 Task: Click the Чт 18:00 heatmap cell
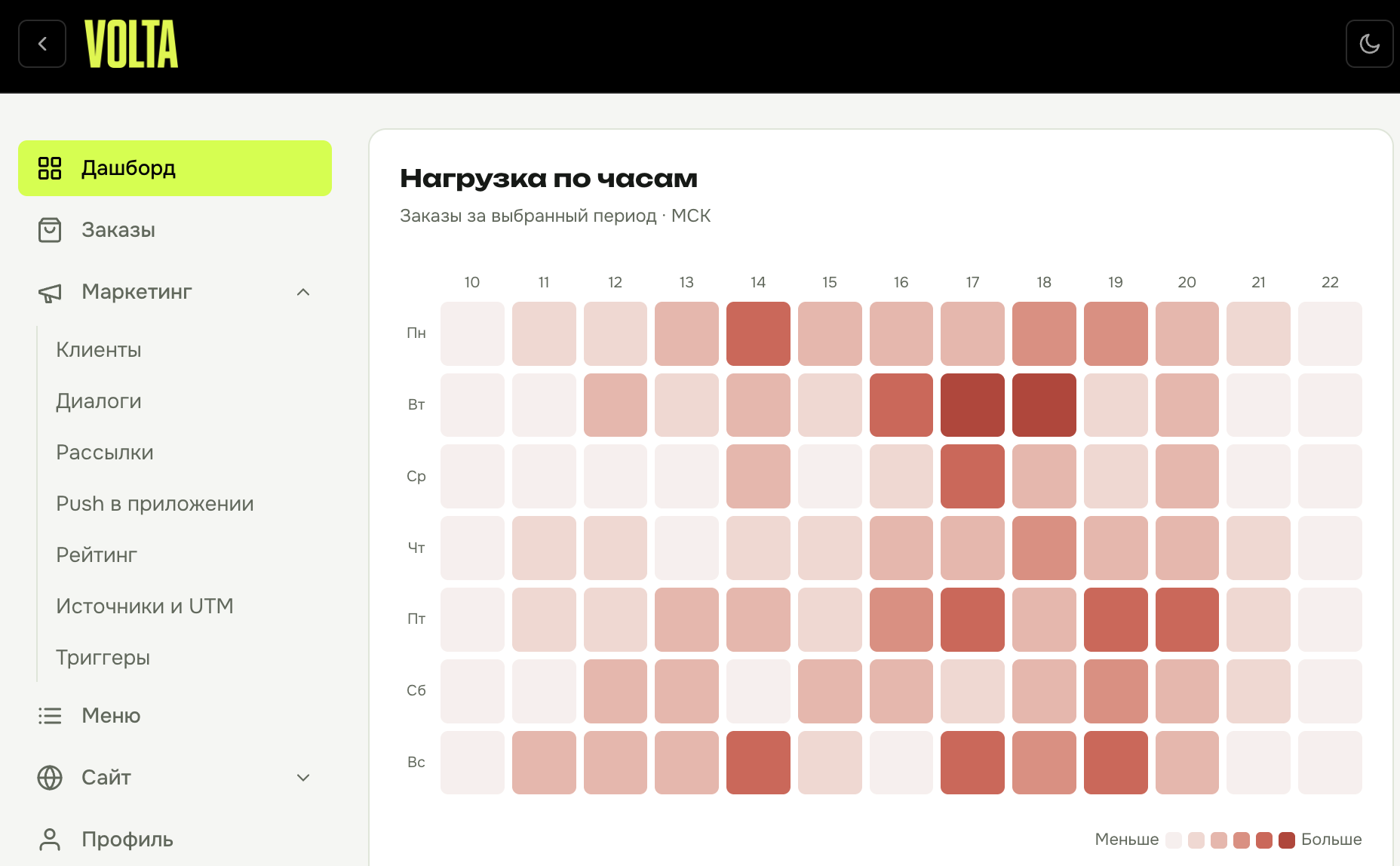pyautogui.click(x=1044, y=548)
